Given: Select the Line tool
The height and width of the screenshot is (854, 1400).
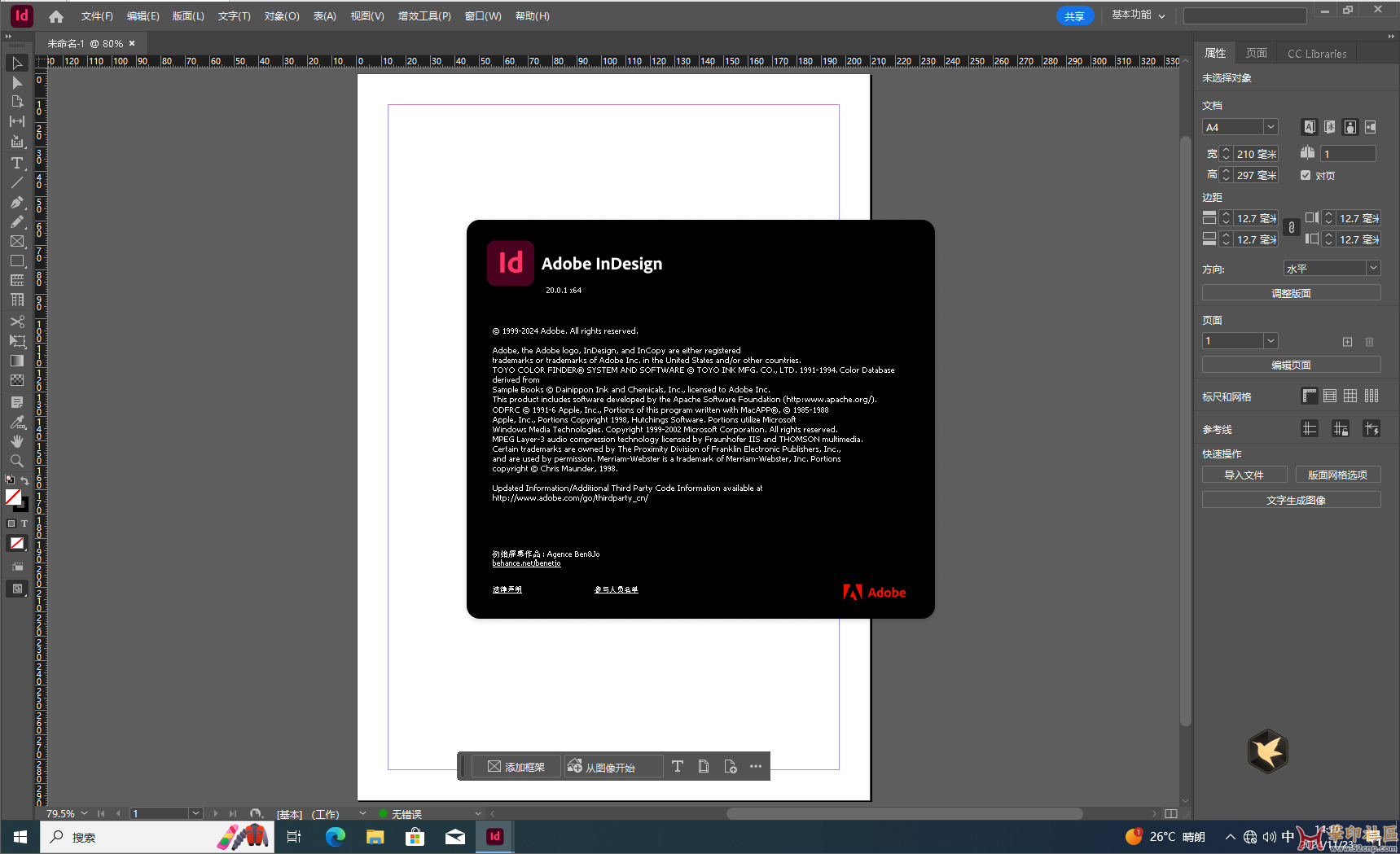Looking at the screenshot, I should pyautogui.click(x=17, y=182).
